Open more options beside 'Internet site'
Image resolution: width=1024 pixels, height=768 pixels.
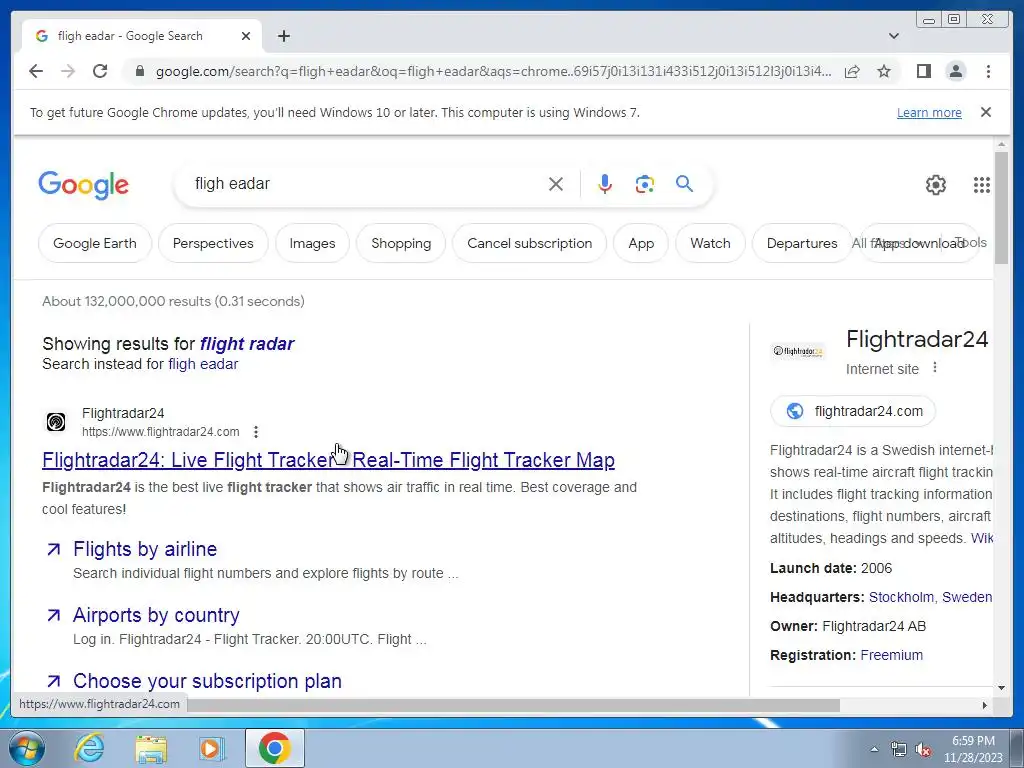coord(935,368)
